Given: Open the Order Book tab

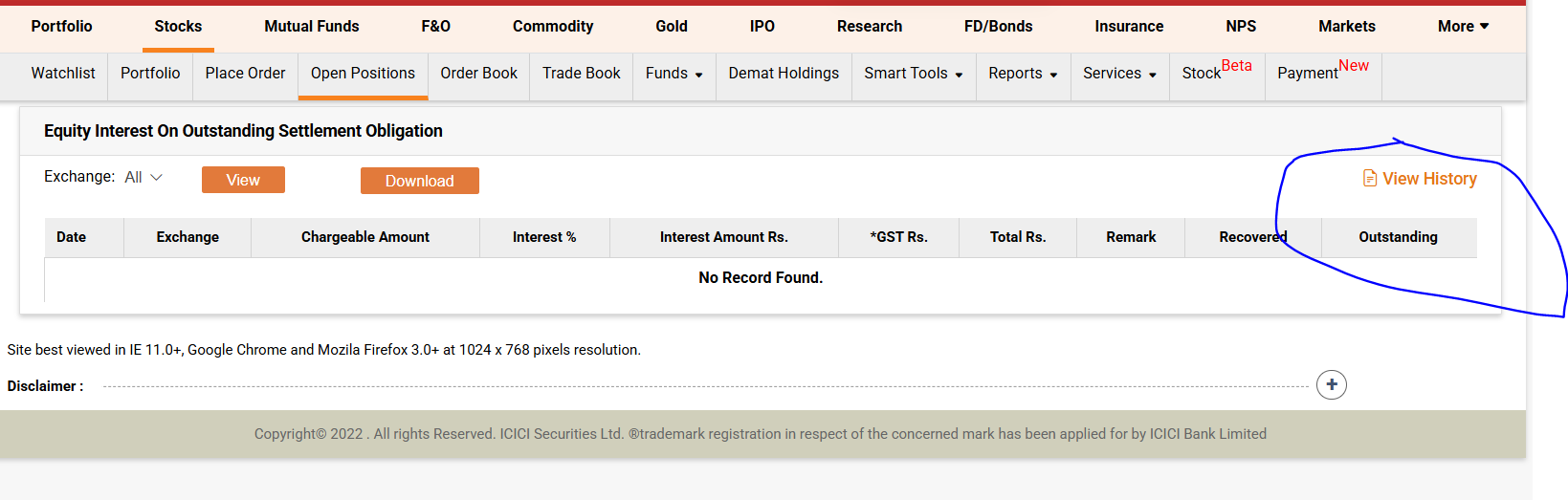Looking at the screenshot, I should coord(478,74).
